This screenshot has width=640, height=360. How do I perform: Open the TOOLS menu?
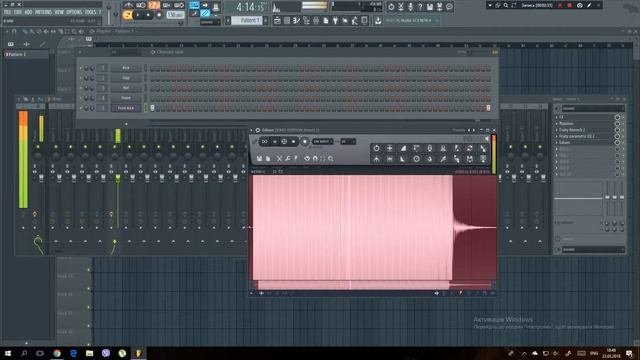click(x=90, y=12)
